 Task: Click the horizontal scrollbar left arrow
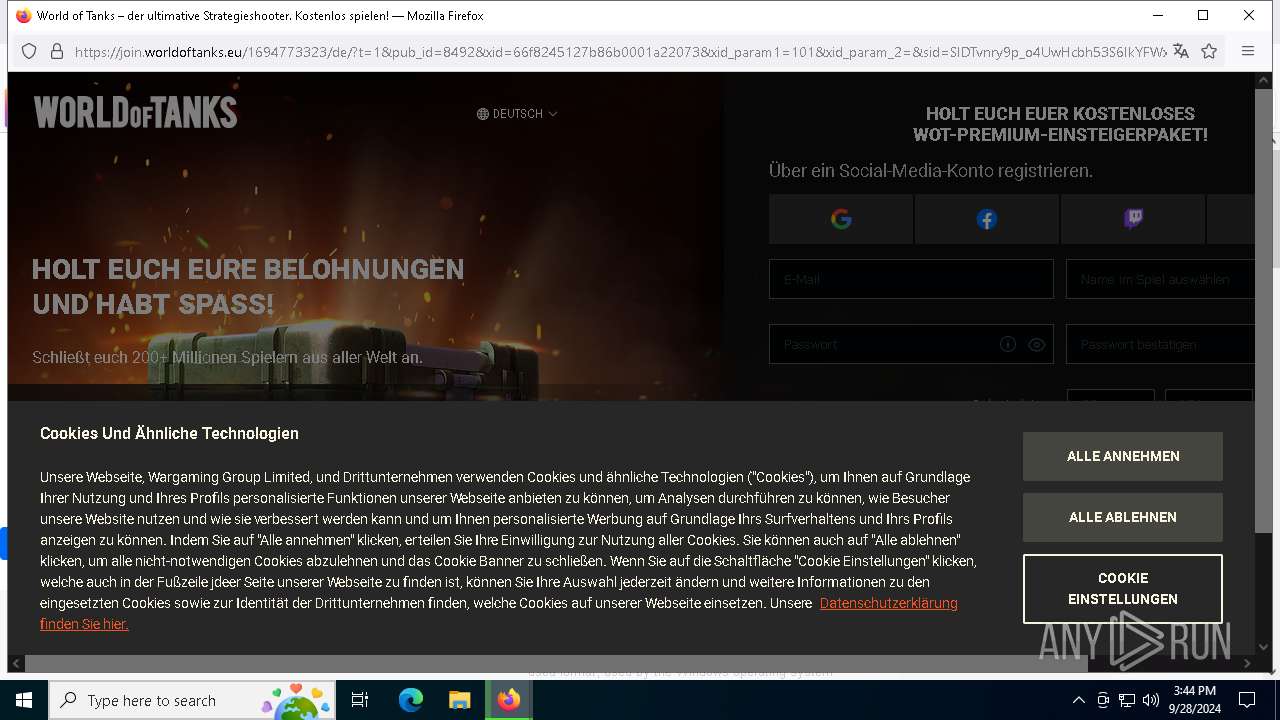pyautogui.click(x=16, y=663)
